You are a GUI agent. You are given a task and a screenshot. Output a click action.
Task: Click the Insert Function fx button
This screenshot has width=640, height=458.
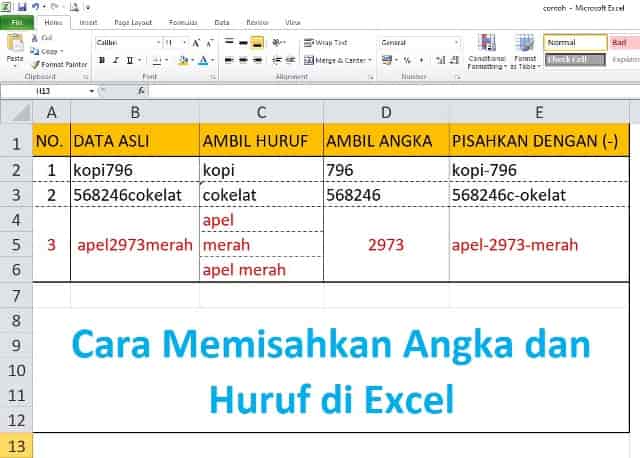141,91
